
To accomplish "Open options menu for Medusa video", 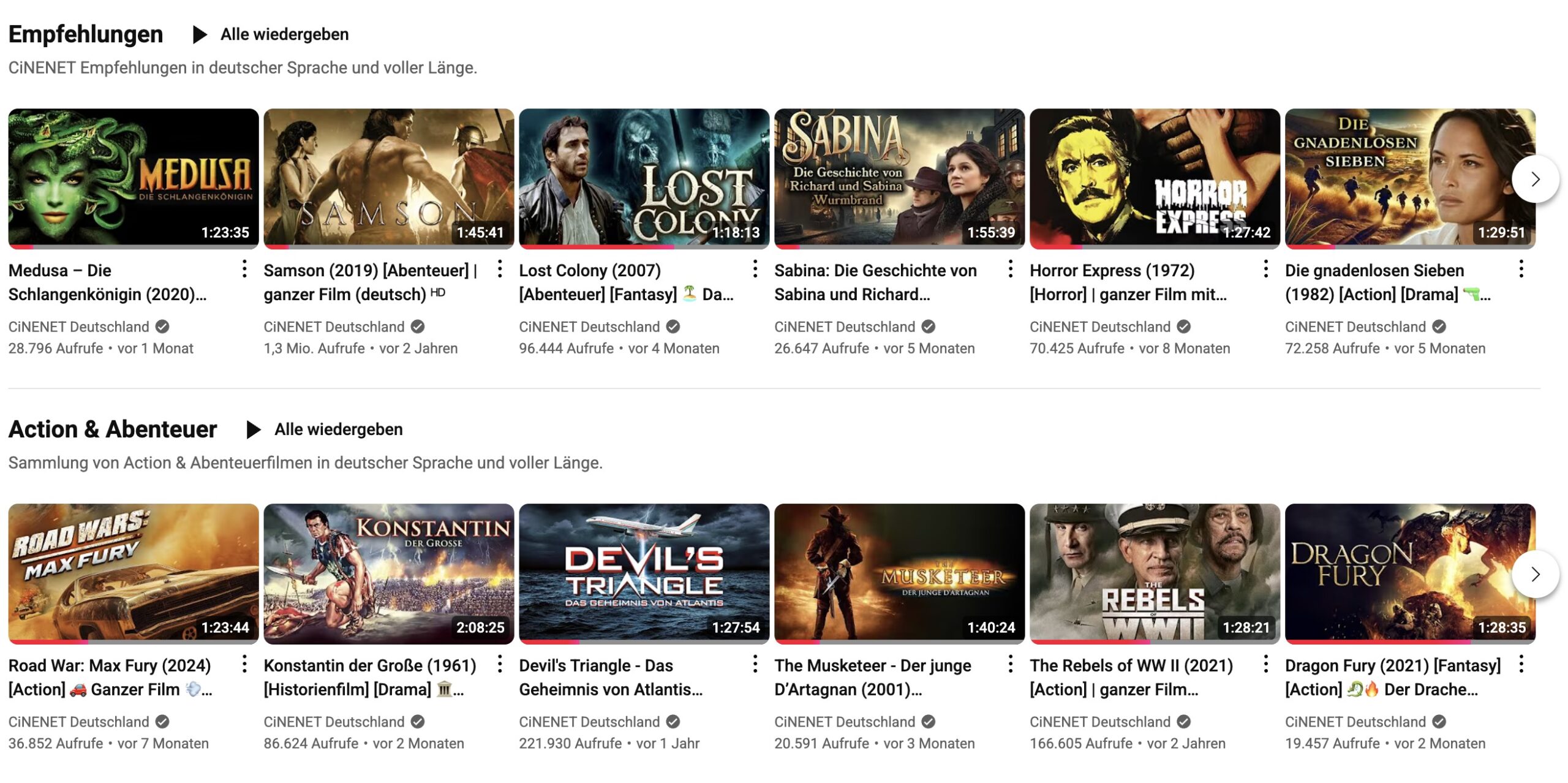I will 244,269.
